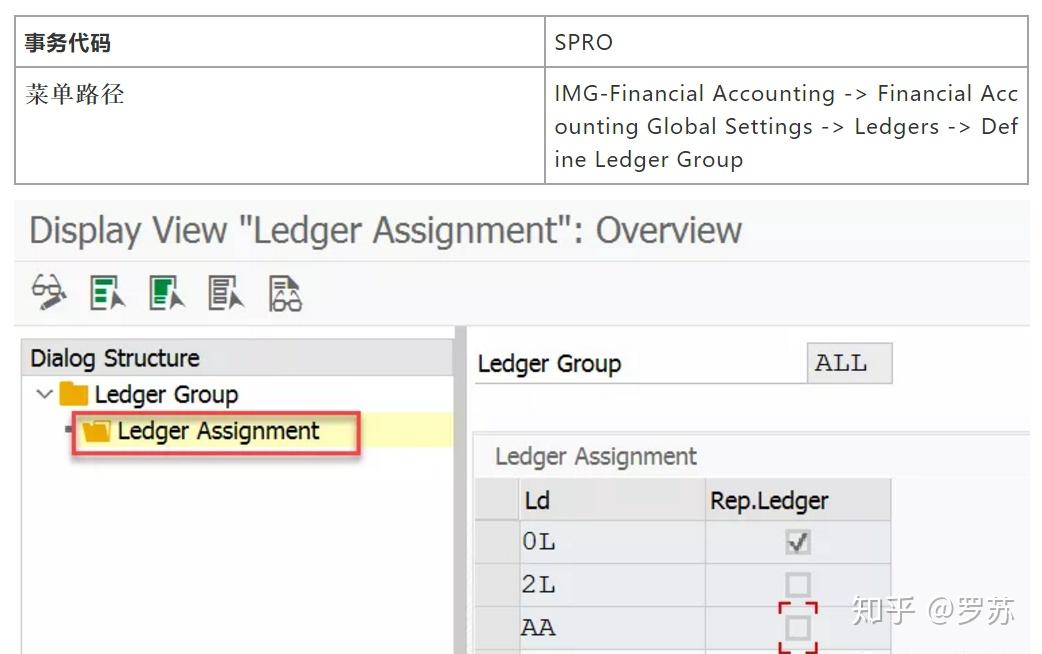The width and height of the screenshot is (1042, 654).
Task: Collapse the Ledger Group tree node
Action: click(44, 394)
